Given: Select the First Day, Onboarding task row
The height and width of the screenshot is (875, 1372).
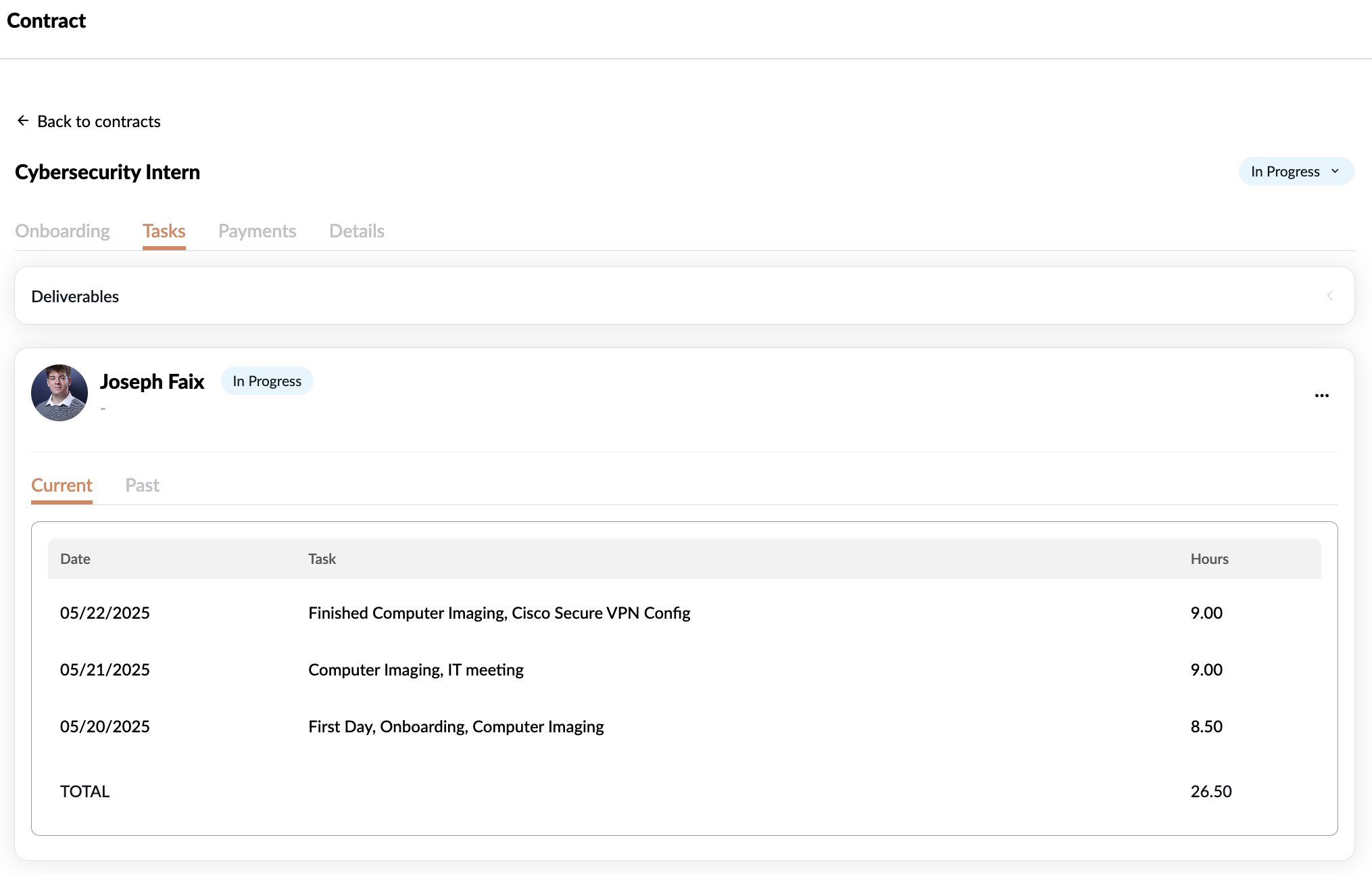Looking at the screenshot, I should click(456, 727).
